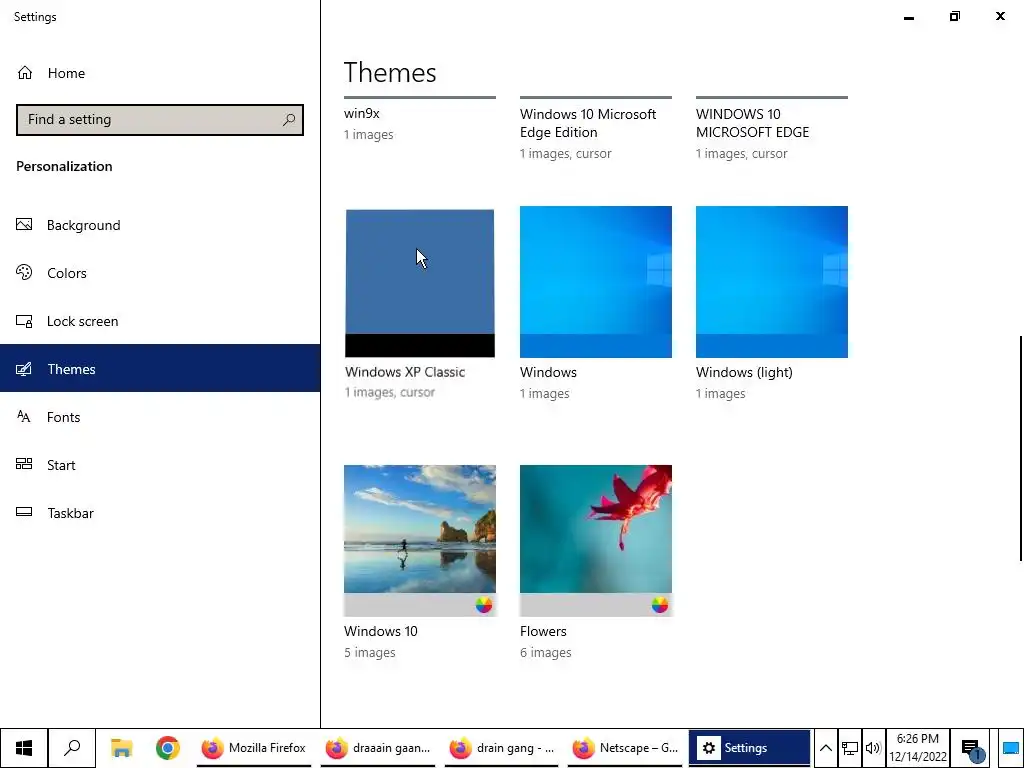Click the Colors palette icon

point(24,272)
